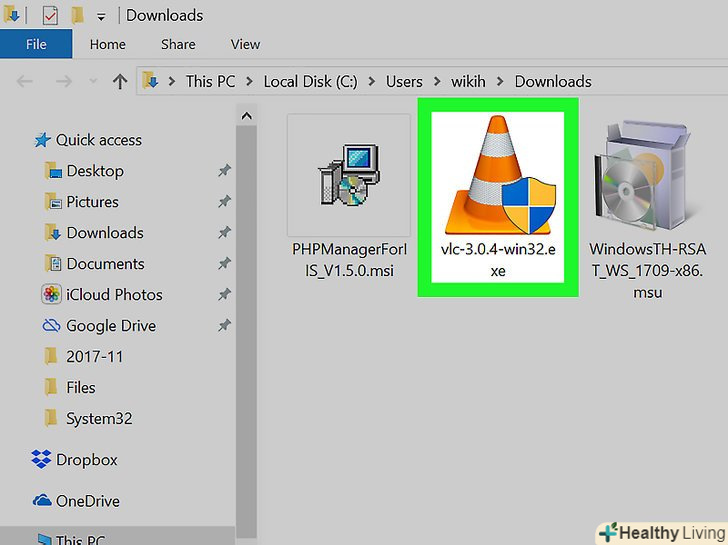Click the navigation pane scroll-up arrow
Screen dimensions: 728x545
point(247,116)
